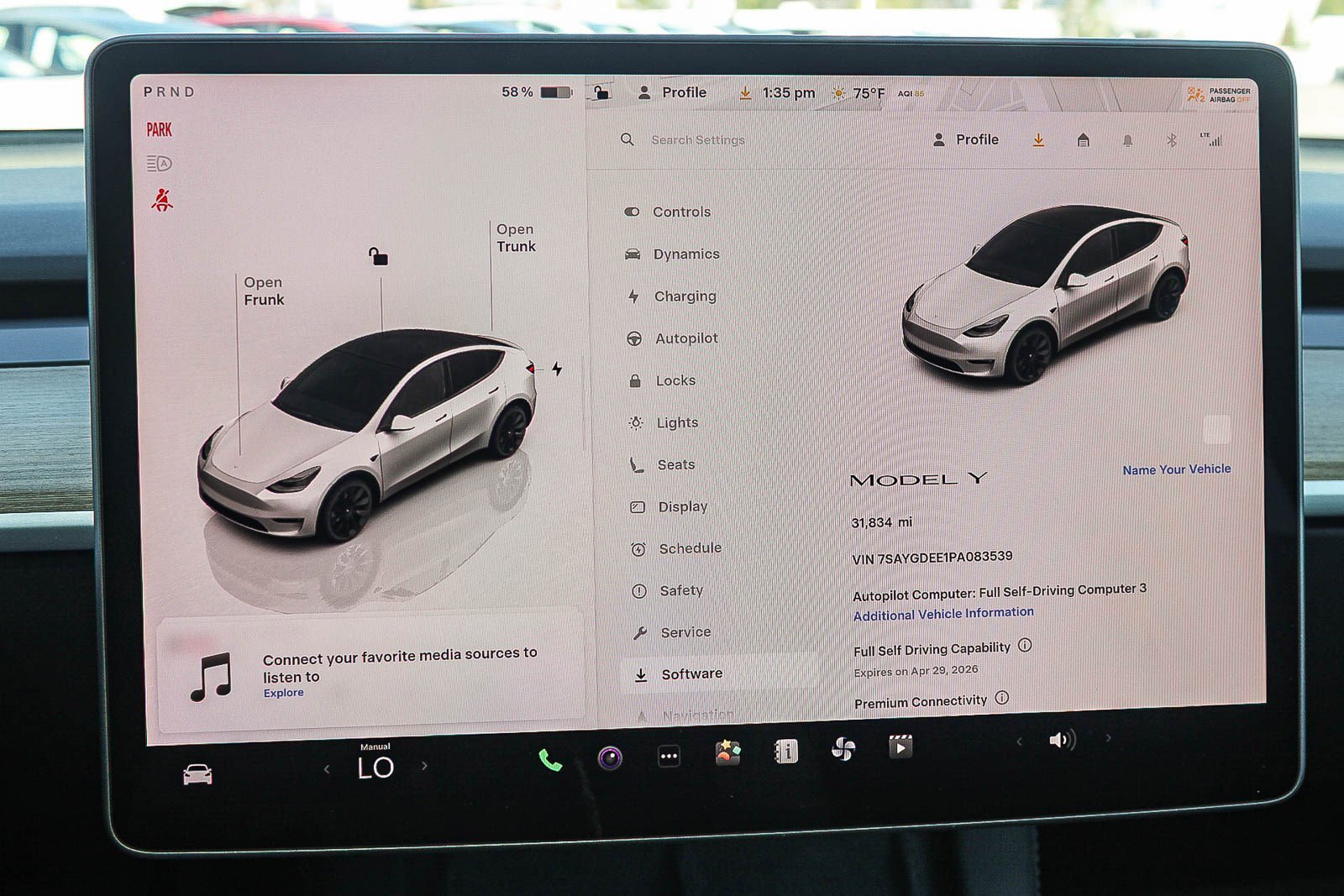
Task: Mute audio with the speaker icon
Action: [x=1061, y=741]
